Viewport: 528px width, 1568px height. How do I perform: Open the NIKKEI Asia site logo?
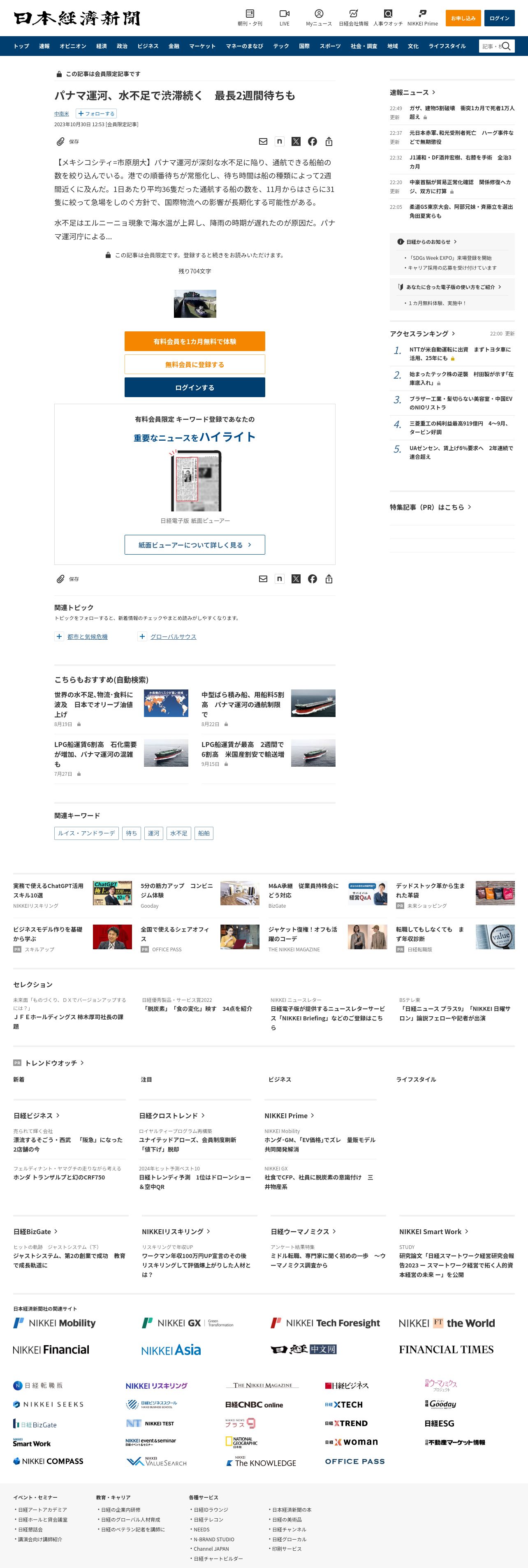pos(171,1350)
